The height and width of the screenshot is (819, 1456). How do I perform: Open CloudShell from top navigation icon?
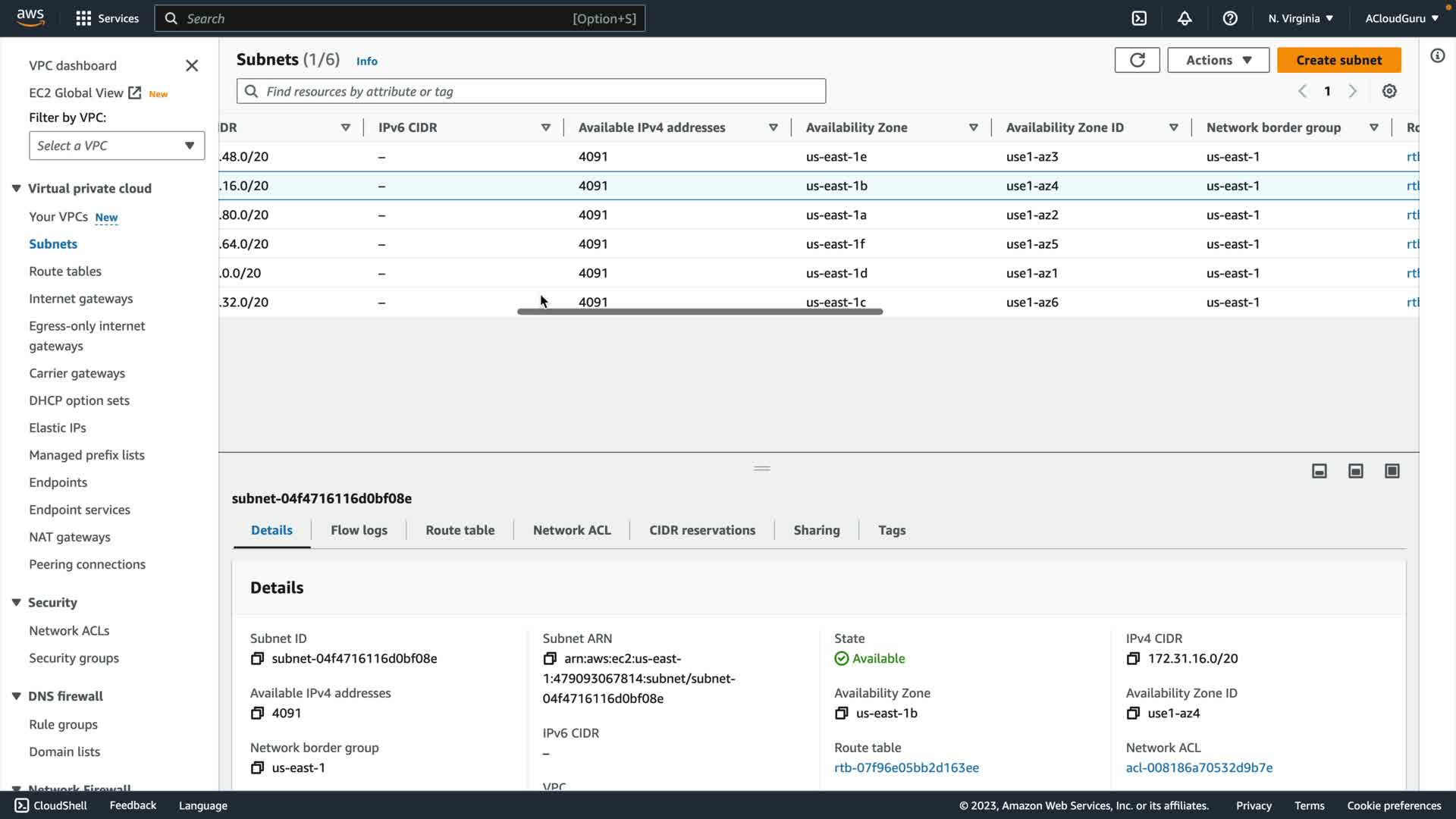(x=1139, y=18)
